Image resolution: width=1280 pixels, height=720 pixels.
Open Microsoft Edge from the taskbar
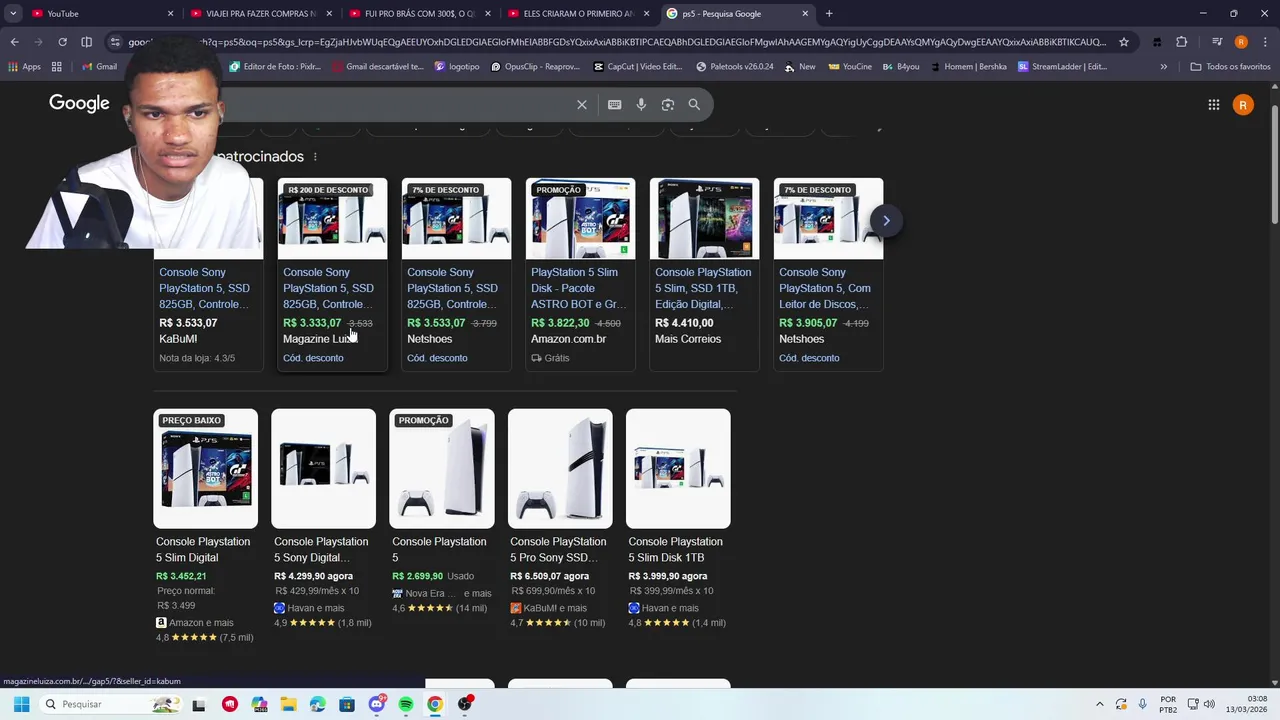[x=318, y=704]
